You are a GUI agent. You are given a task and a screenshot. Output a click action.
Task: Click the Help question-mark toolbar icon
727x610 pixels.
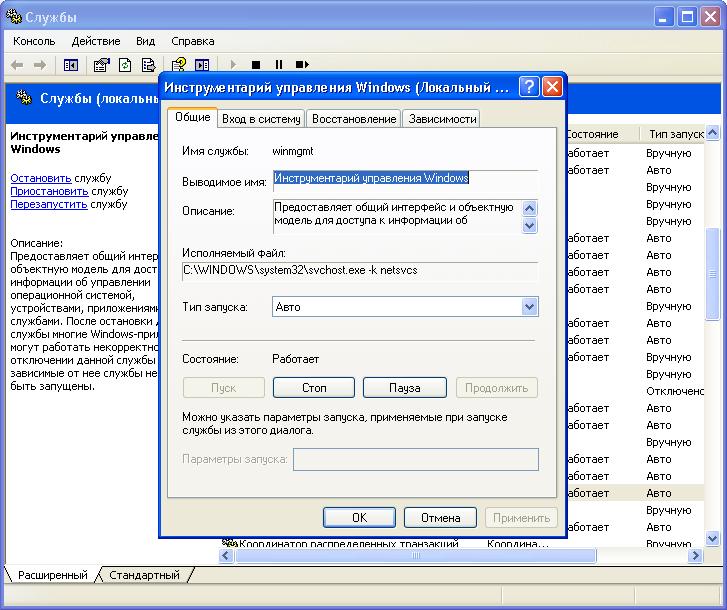179,65
